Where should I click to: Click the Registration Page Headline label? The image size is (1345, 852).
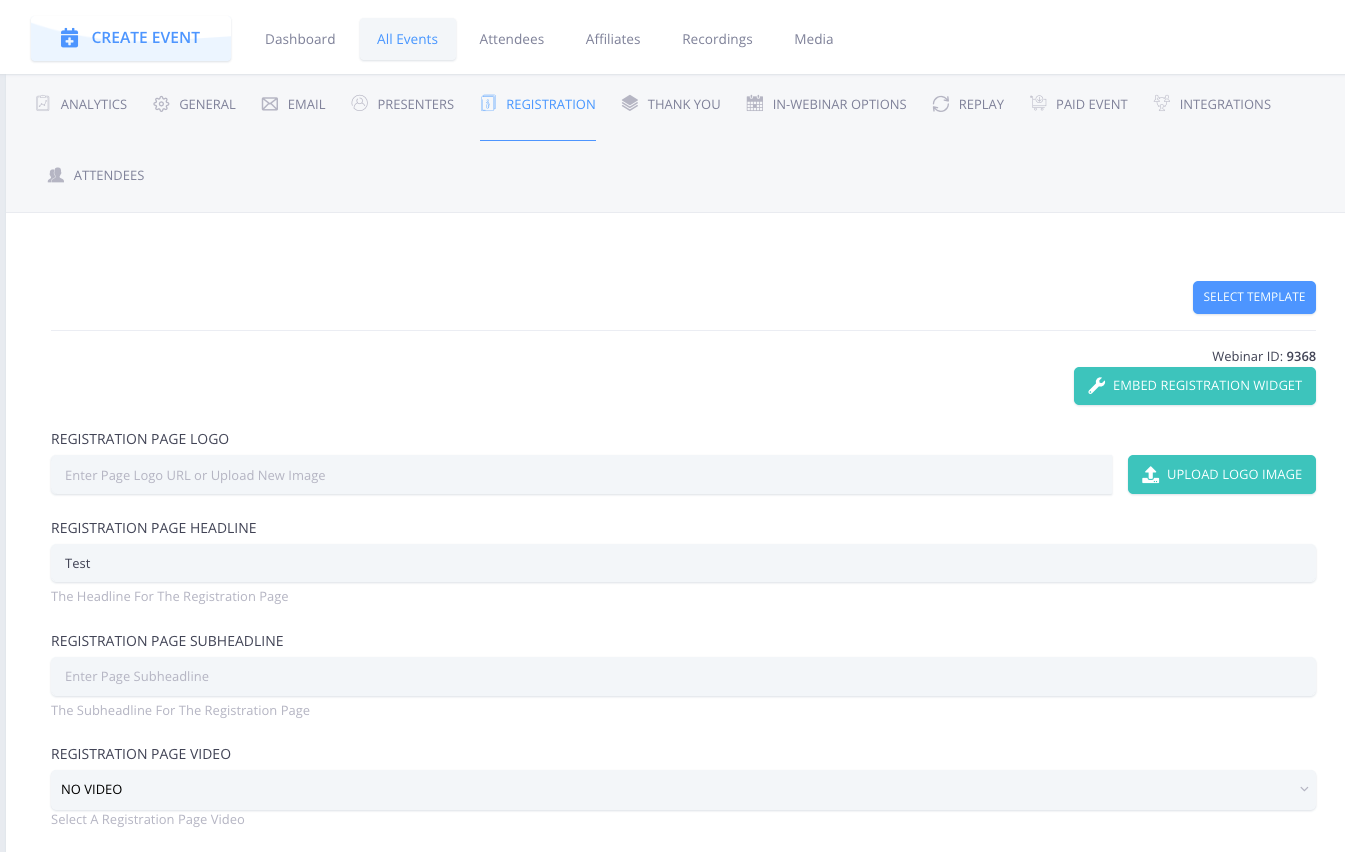pyautogui.click(x=154, y=528)
